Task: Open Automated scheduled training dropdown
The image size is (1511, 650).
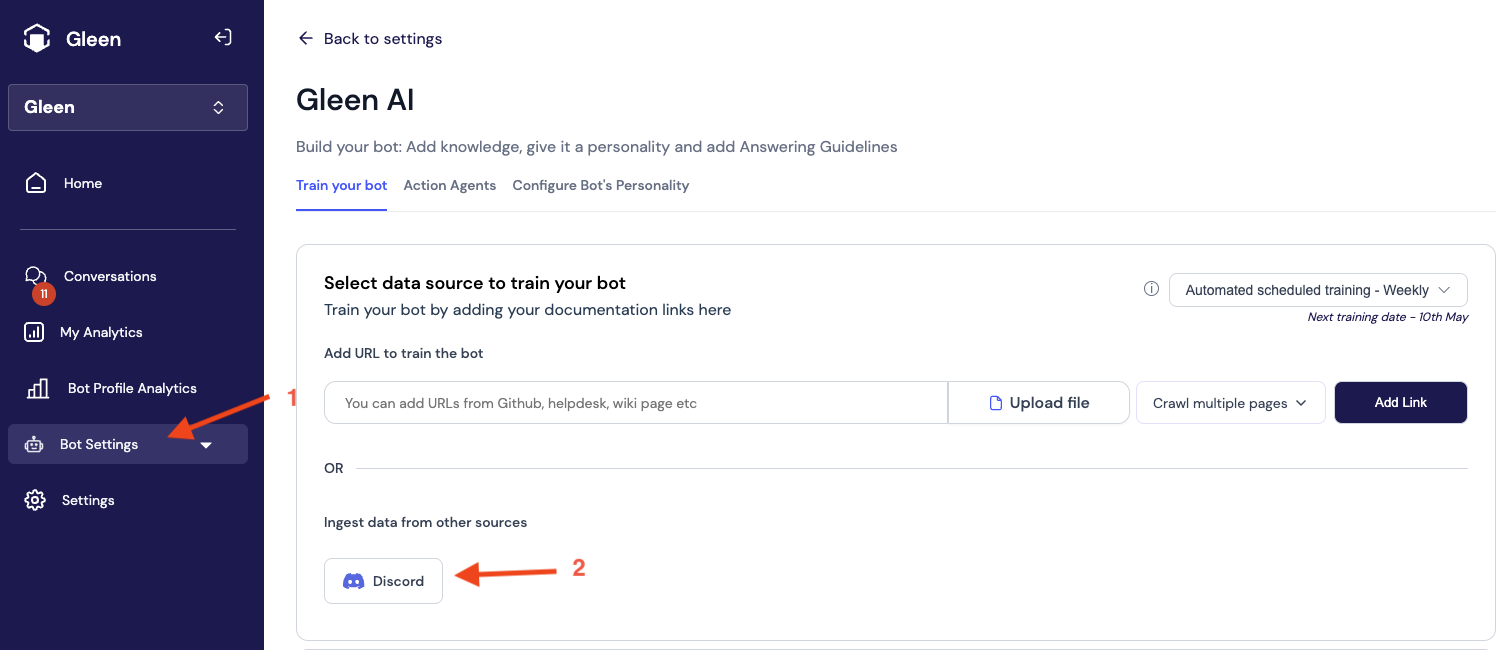Action: 1317,290
